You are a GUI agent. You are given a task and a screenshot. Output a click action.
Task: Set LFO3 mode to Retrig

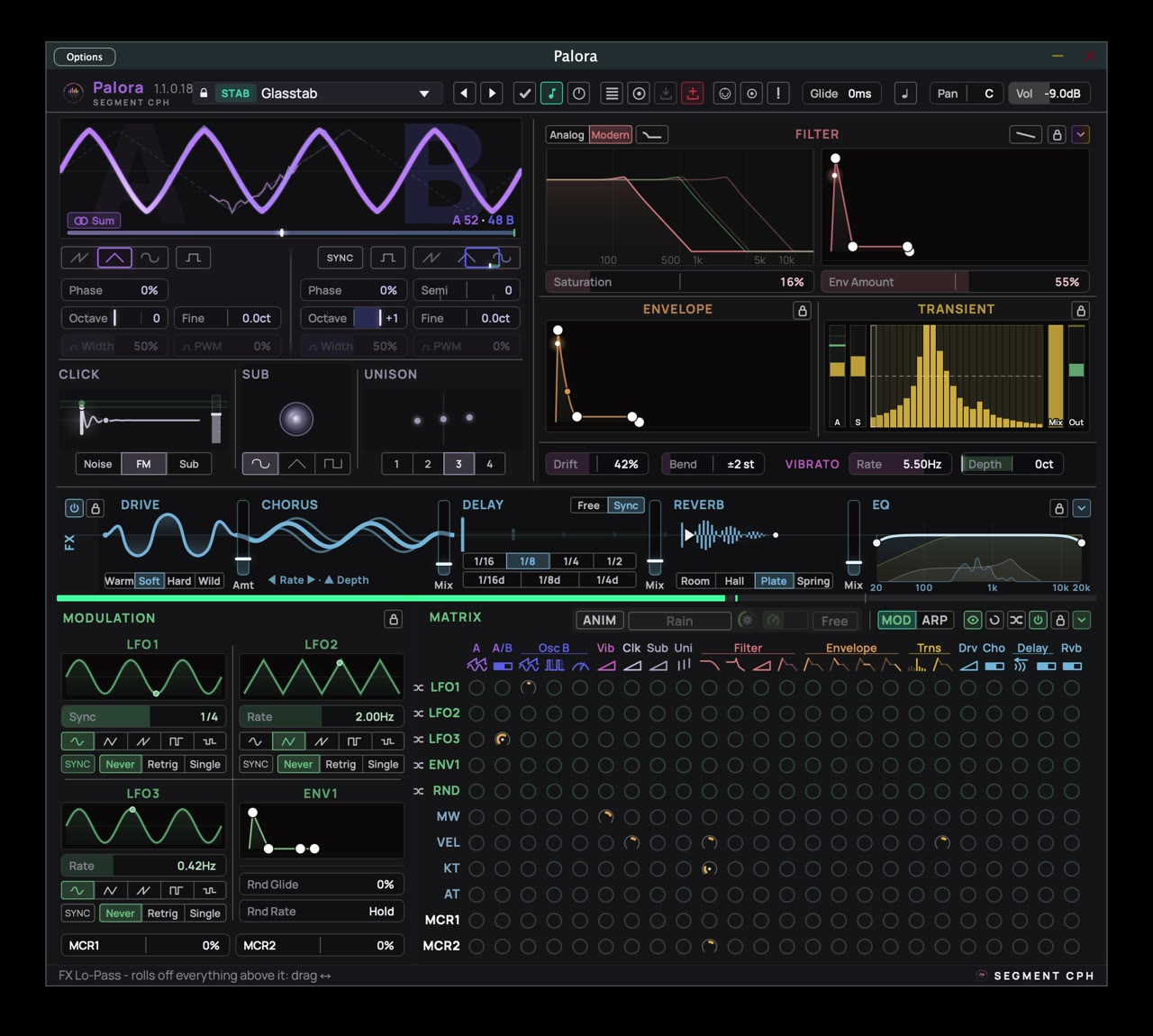point(162,913)
